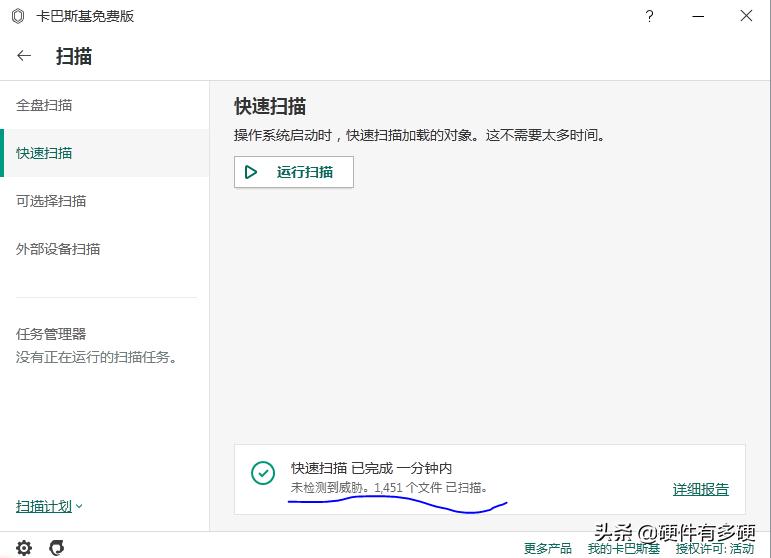Viewport: 771px width, 558px height.
Task: Open the help question mark icon
Action: click(x=649, y=16)
